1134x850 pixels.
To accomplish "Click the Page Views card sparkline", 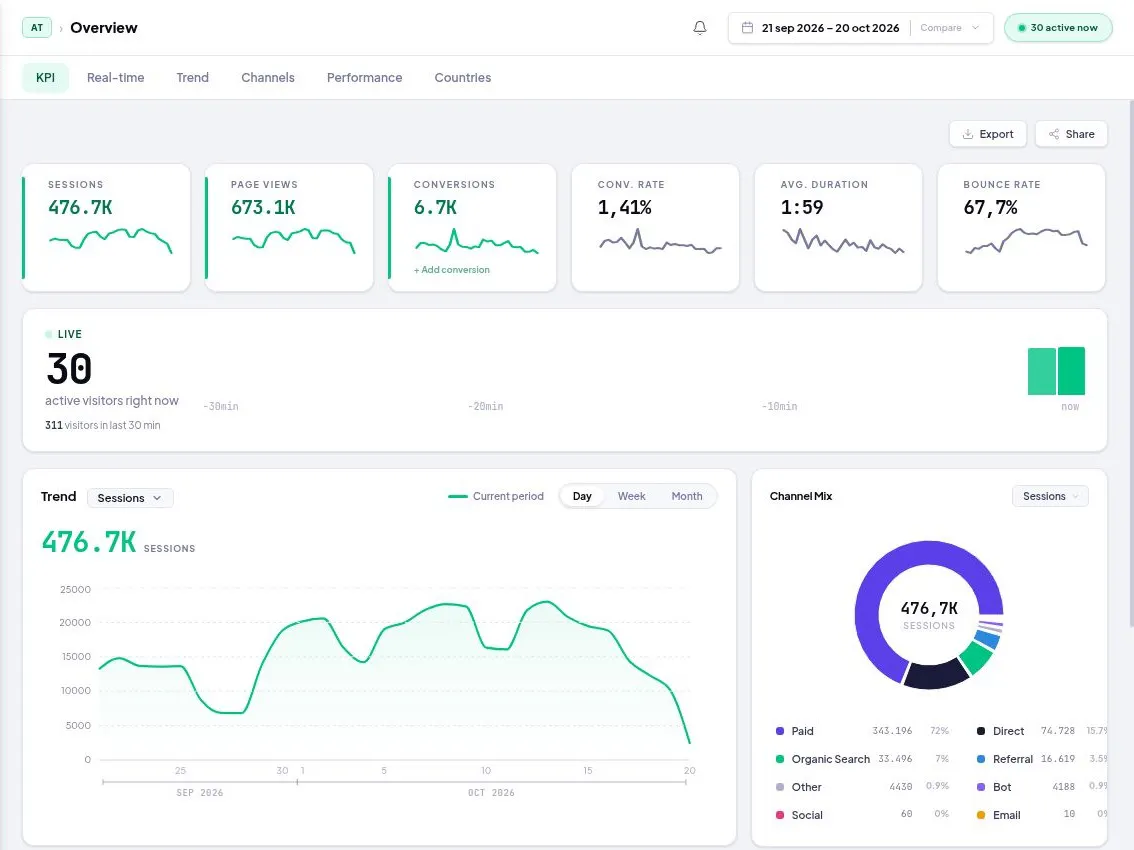I will point(293,239).
